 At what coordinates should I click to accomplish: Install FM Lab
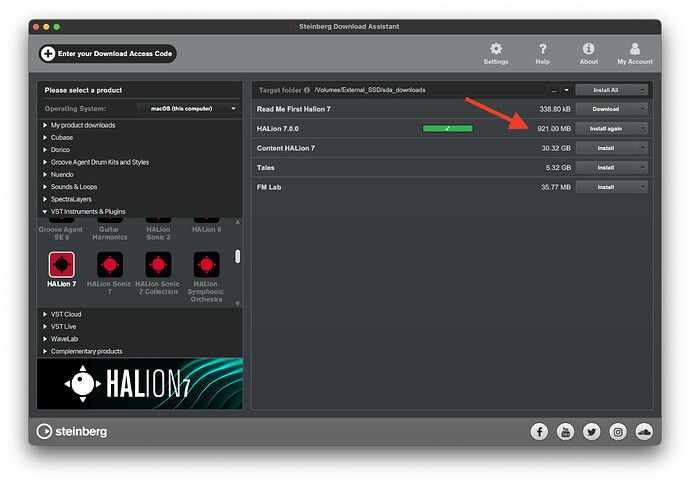(606, 187)
